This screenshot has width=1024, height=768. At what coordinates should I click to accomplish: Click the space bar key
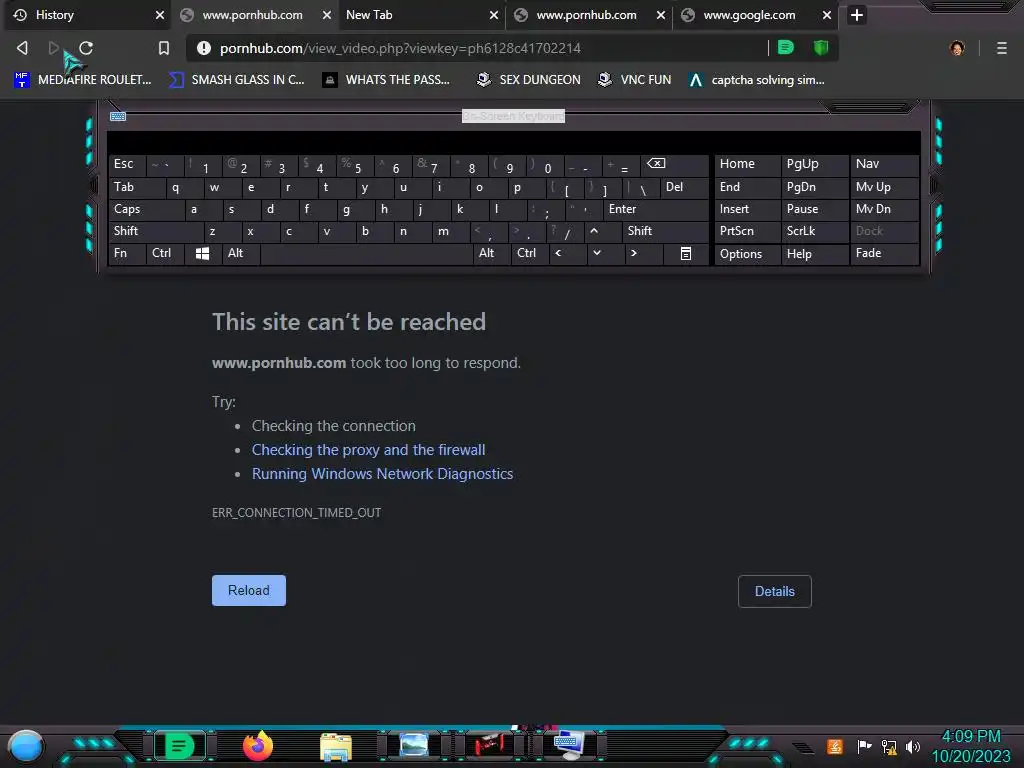(x=366, y=253)
